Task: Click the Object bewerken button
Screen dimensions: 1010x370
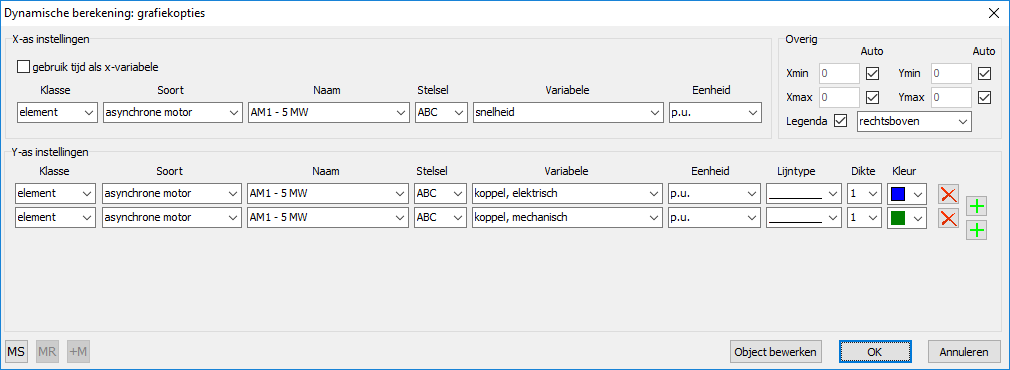Action: pyautogui.click(x=777, y=352)
